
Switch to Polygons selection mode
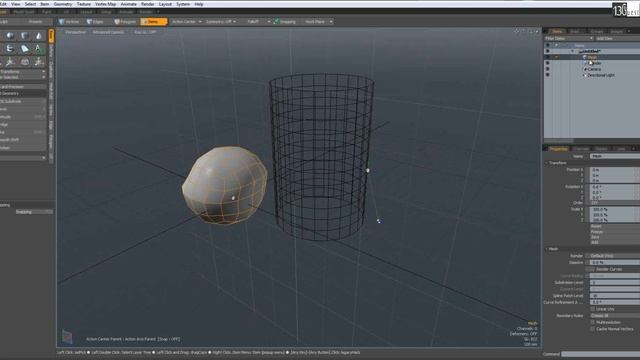[125, 22]
